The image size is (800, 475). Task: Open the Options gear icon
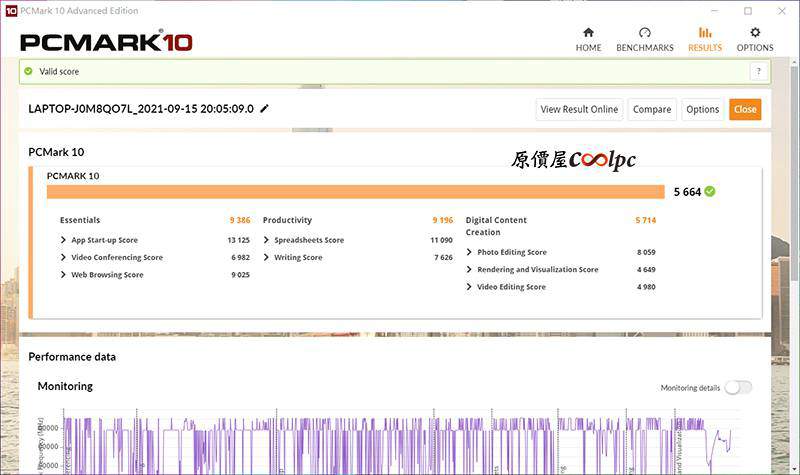pyautogui.click(x=755, y=33)
